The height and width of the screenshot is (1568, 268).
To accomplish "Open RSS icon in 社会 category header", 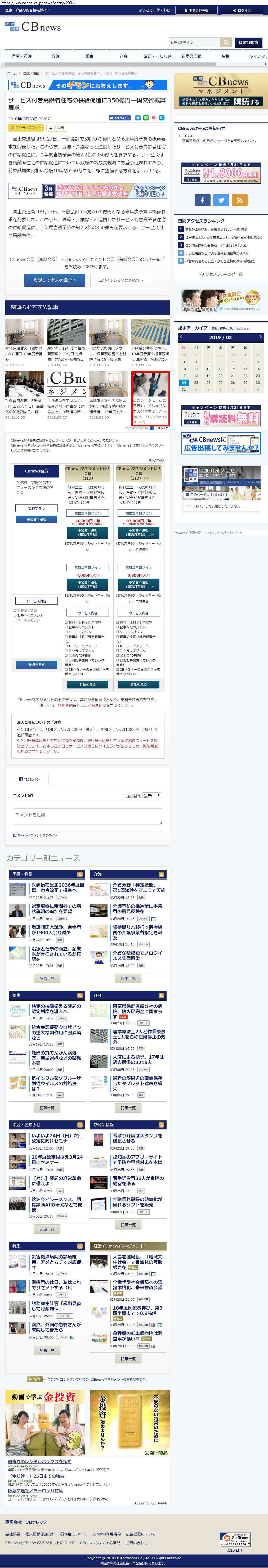I will [x=162, y=995].
